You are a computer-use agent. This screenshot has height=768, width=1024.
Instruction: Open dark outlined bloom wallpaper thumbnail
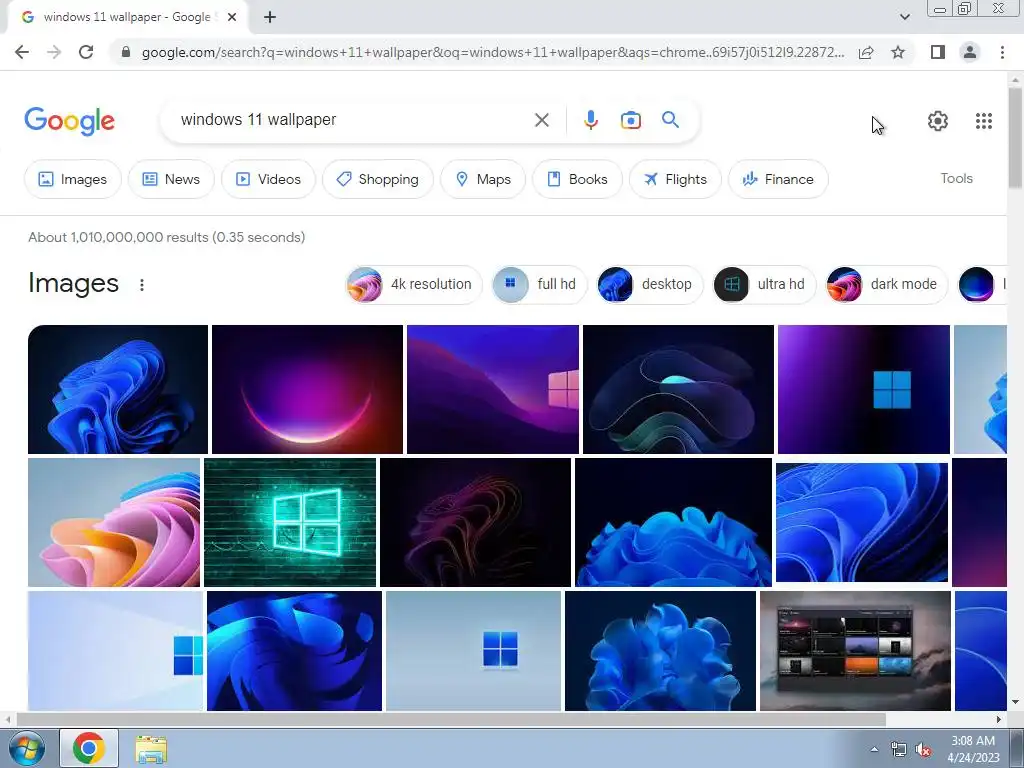click(678, 389)
